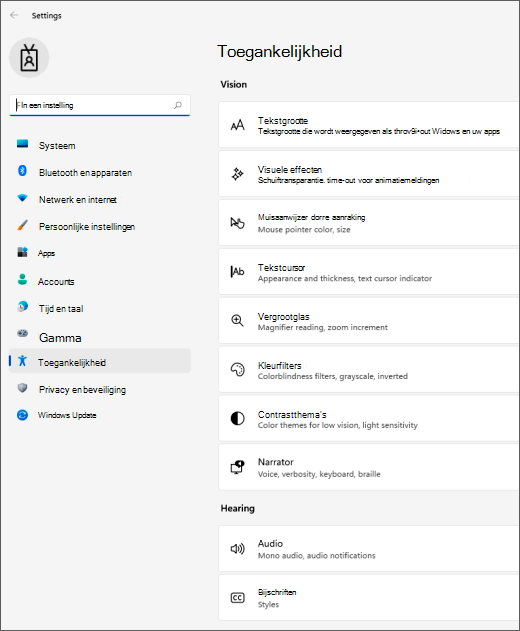Navigate to Accounts
This screenshot has width=520, height=631.
[100, 281]
